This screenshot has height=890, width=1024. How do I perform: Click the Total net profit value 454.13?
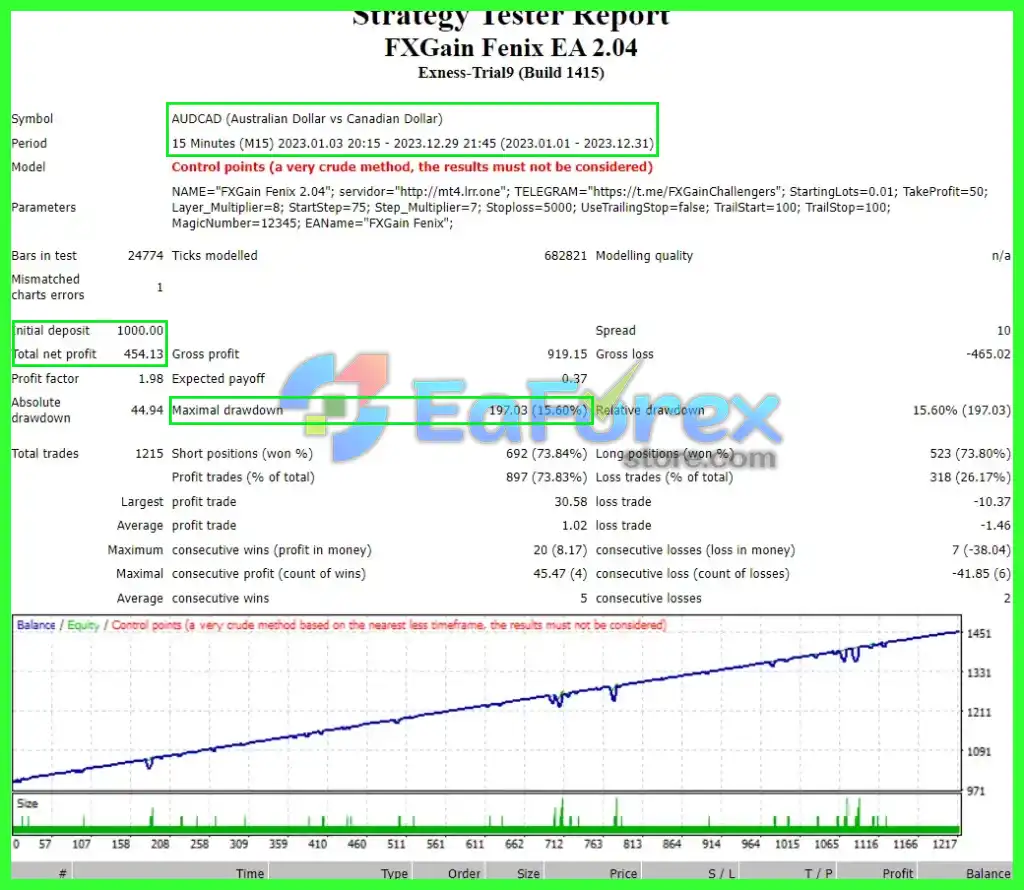pos(143,354)
